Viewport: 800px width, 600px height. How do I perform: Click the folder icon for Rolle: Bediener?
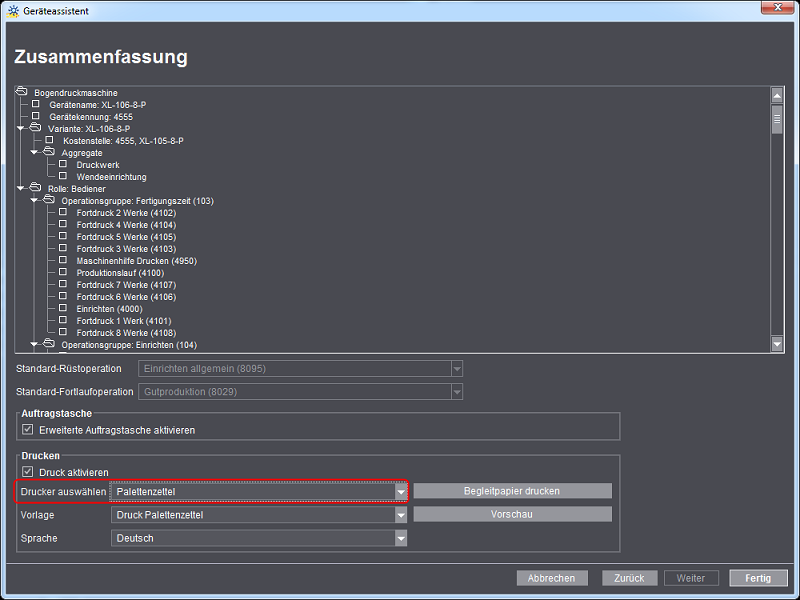pos(36,188)
